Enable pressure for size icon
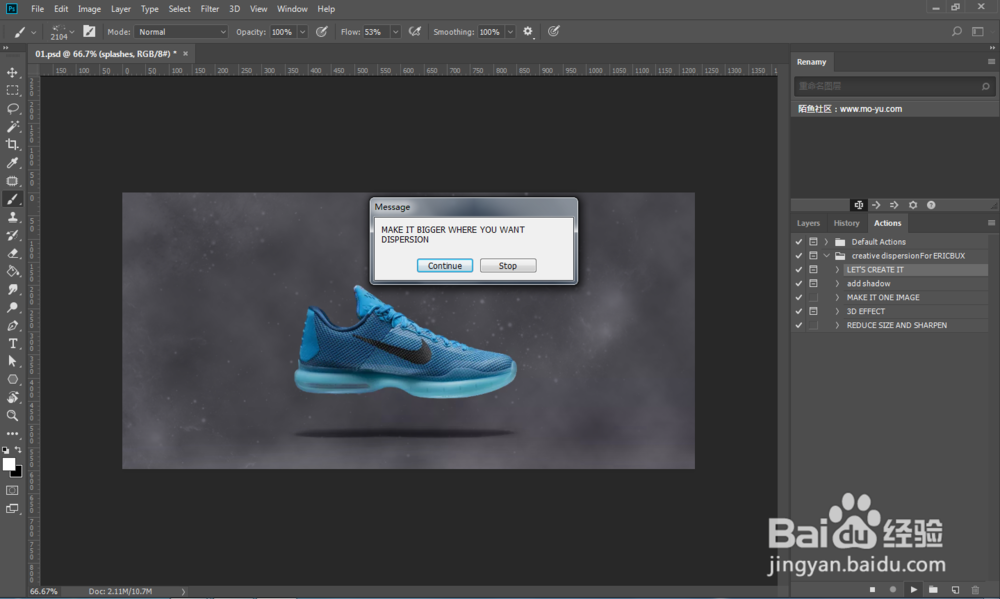 point(554,31)
